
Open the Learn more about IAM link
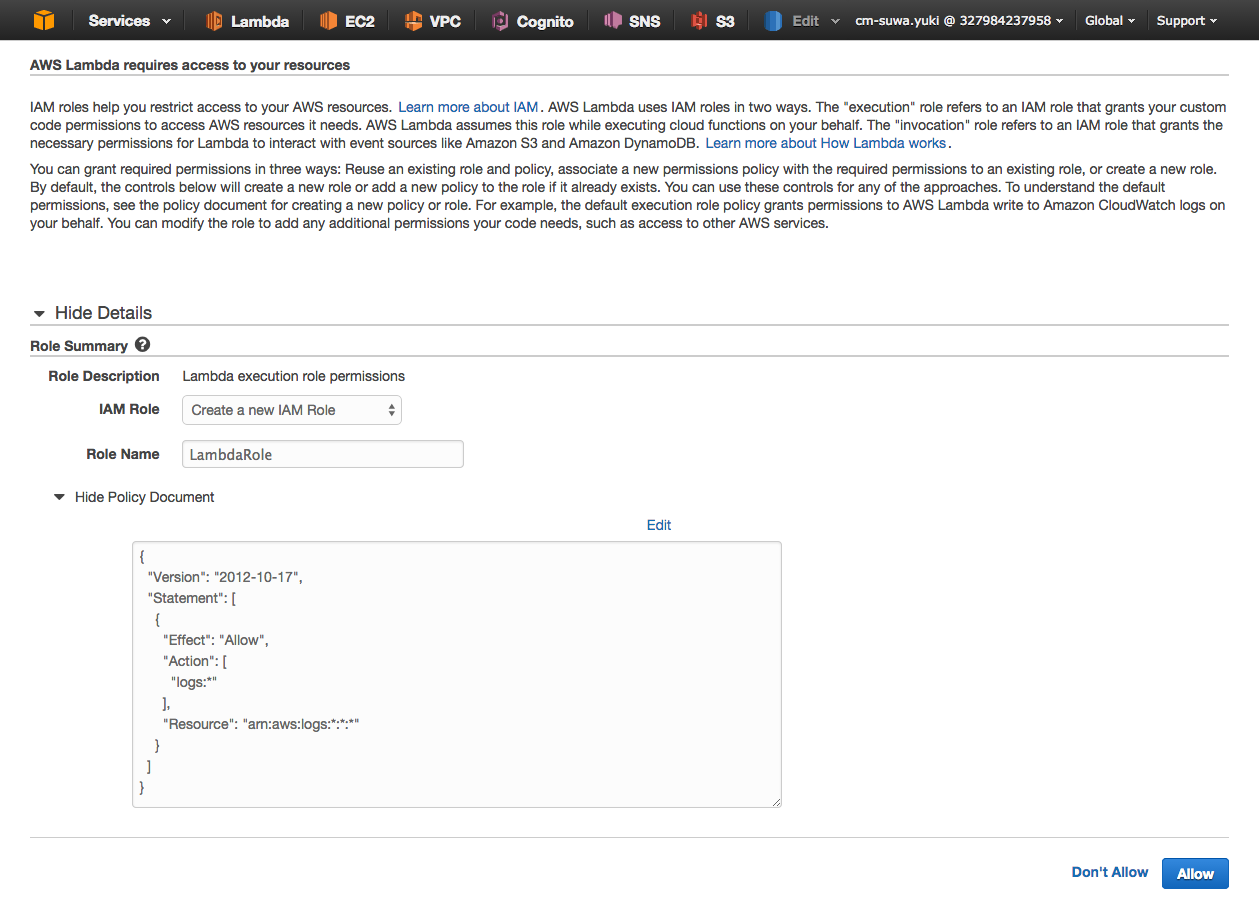[468, 106]
